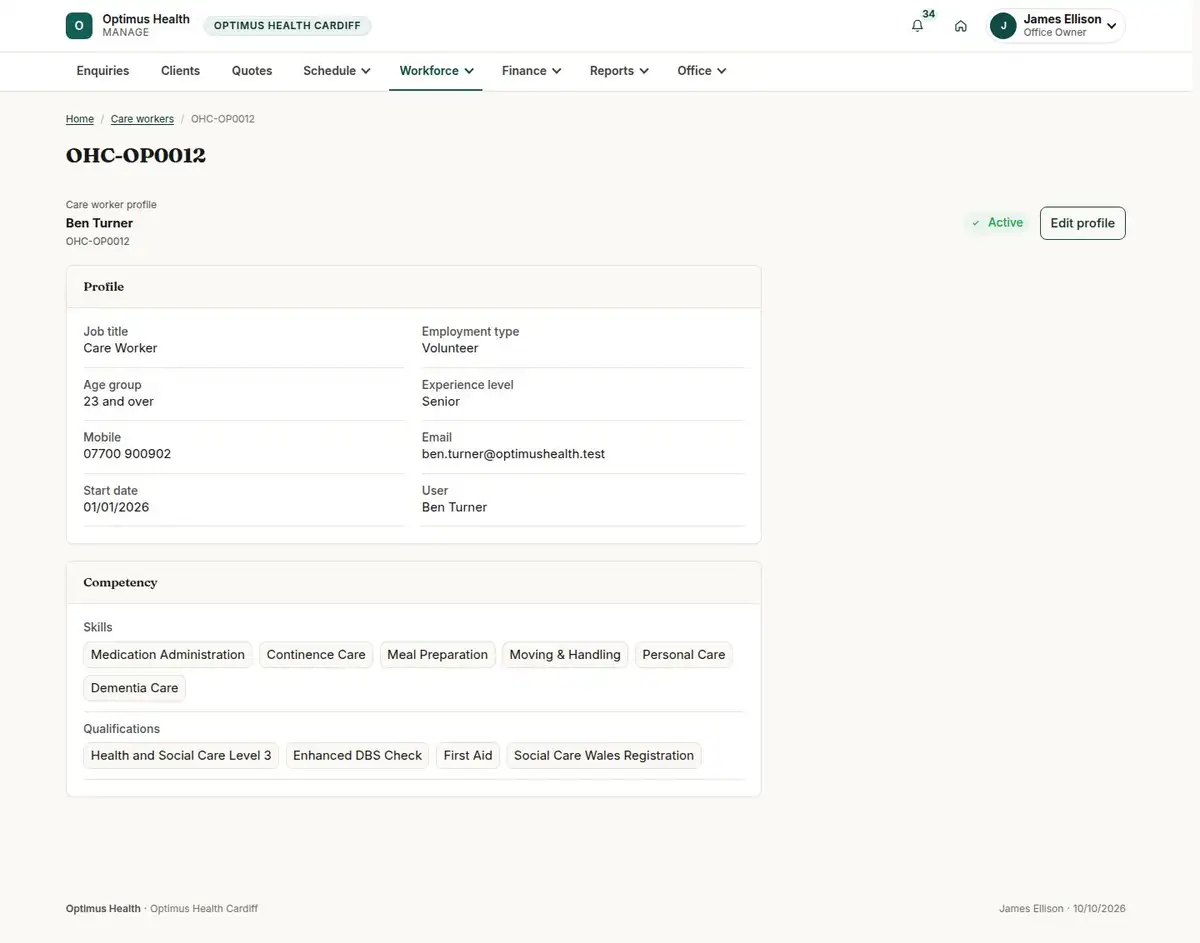This screenshot has height=943, width=1200.
Task: Follow the Home breadcrumb link
Action: 80,119
